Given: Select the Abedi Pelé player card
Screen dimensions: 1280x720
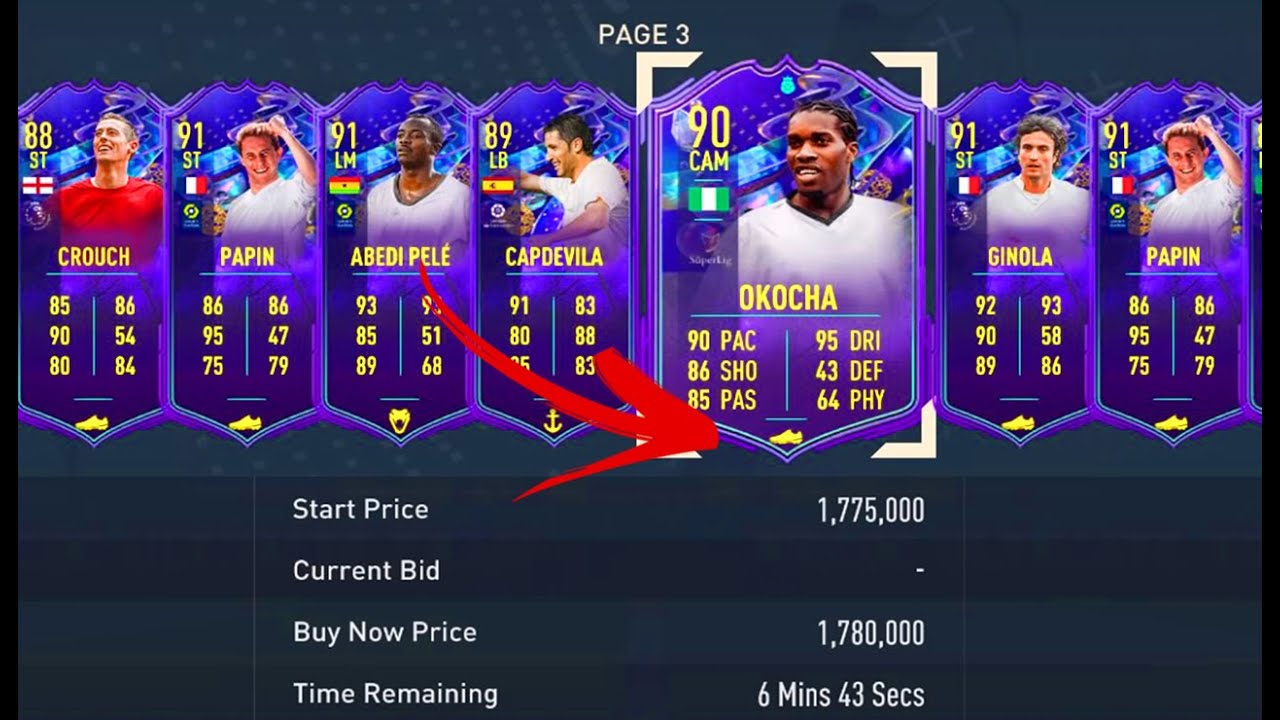Looking at the screenshot, I should tap(398, 262).
